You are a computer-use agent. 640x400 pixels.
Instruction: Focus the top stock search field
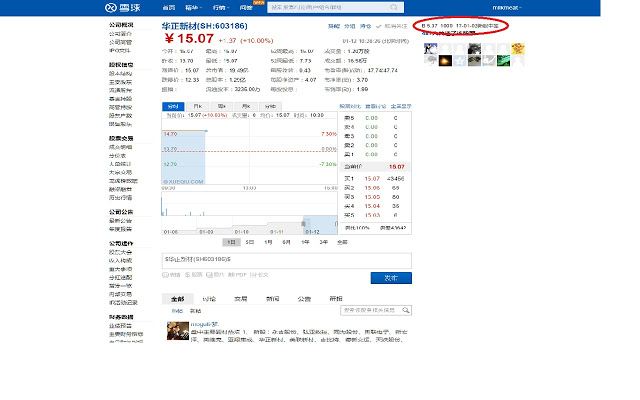[x=336, y=7]
